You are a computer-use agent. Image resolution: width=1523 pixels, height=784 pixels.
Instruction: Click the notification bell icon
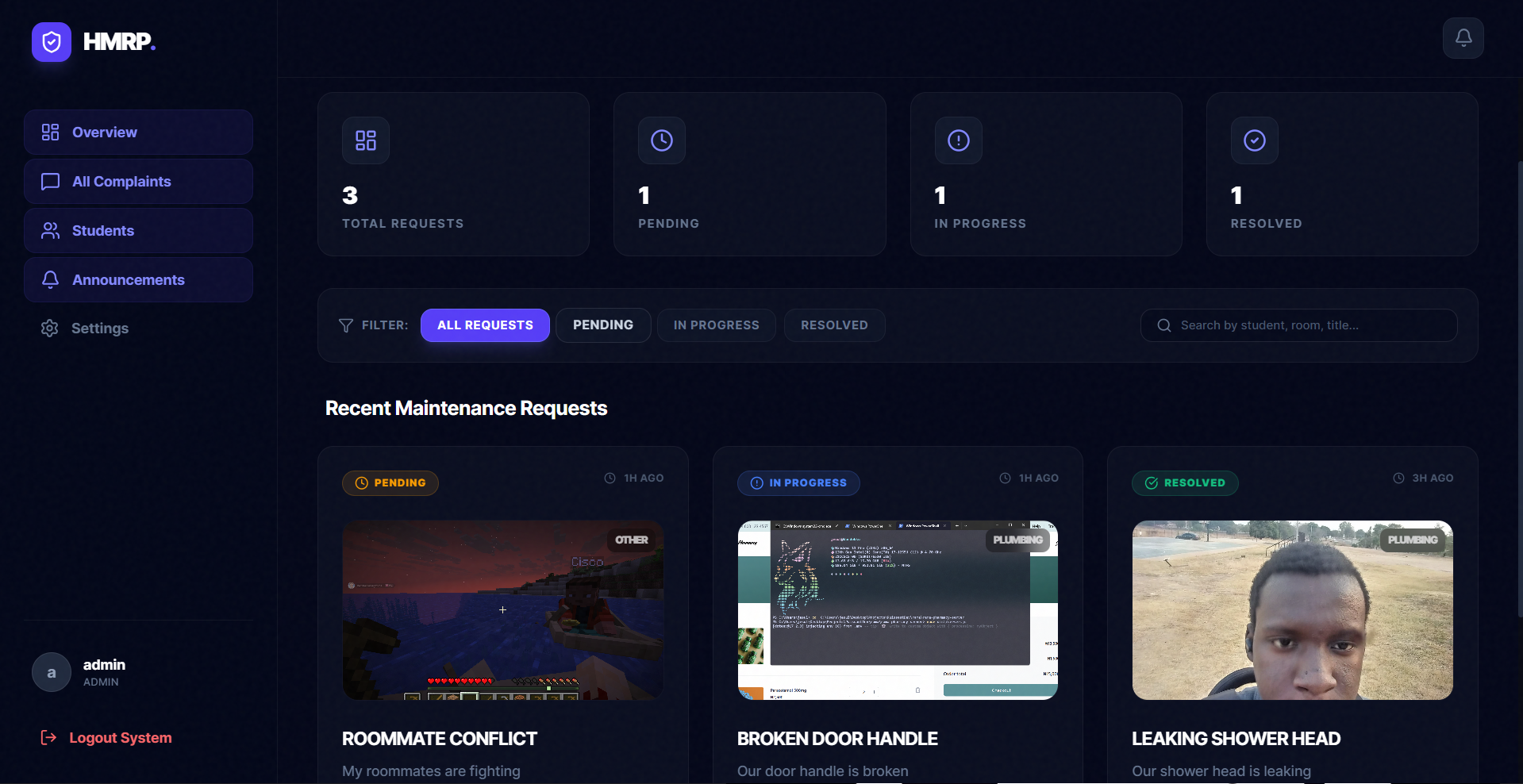(x=1463, y=38)
